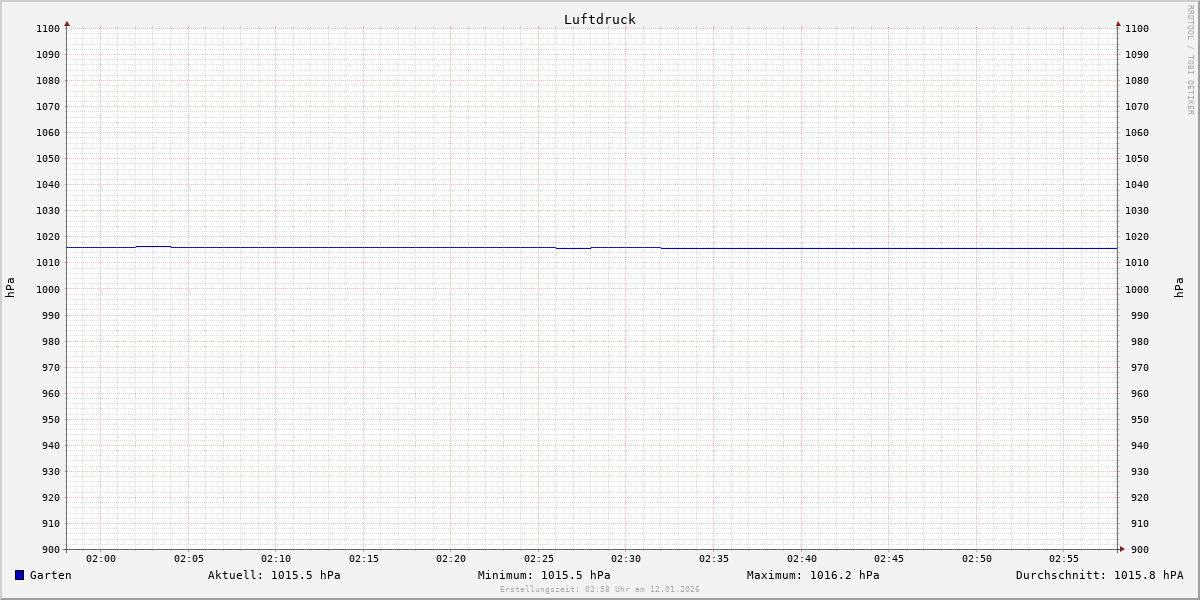Click the red arrow at x-axis right end

(x=1122, y=549)
